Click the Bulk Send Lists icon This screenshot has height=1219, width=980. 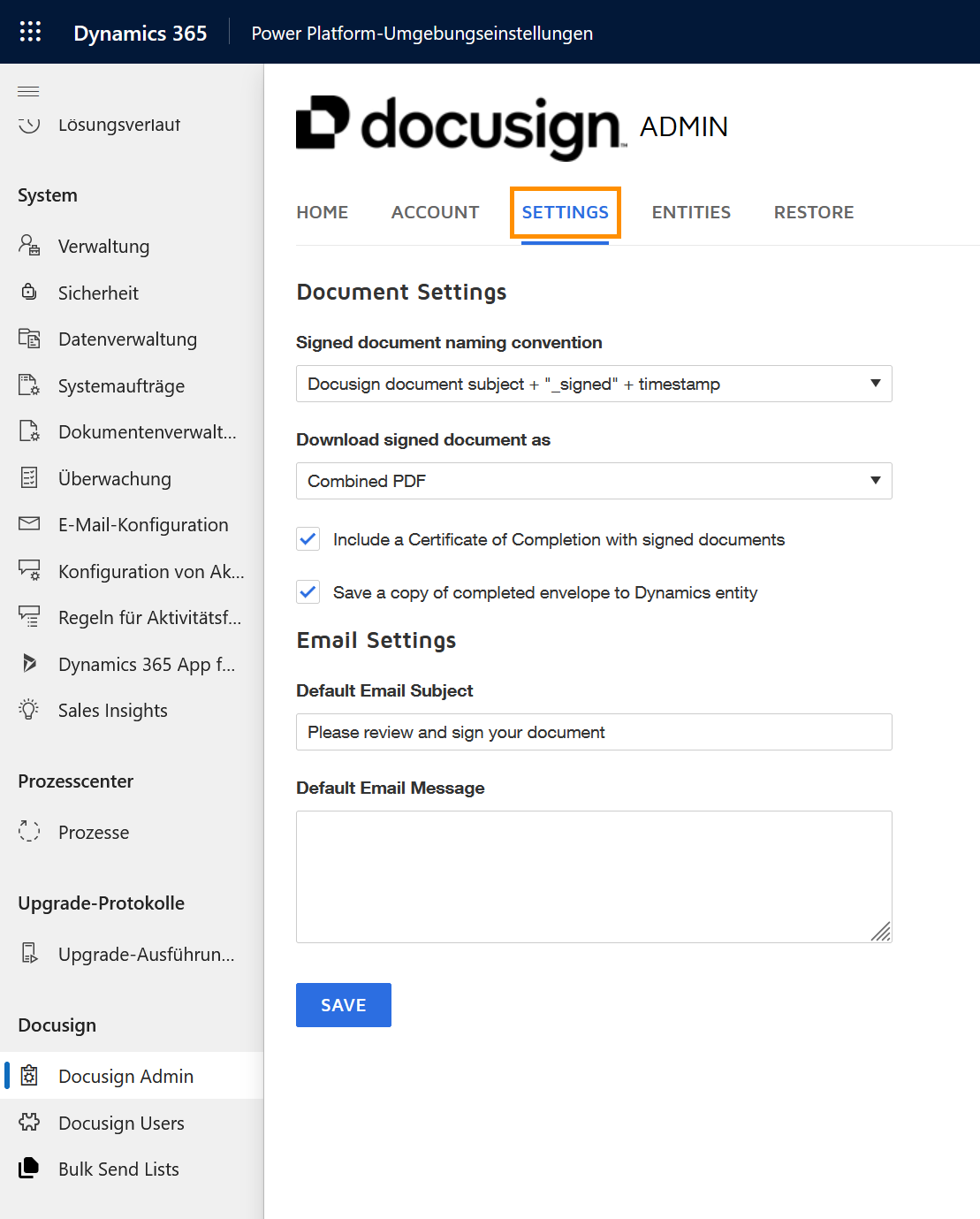(29, 1169)
